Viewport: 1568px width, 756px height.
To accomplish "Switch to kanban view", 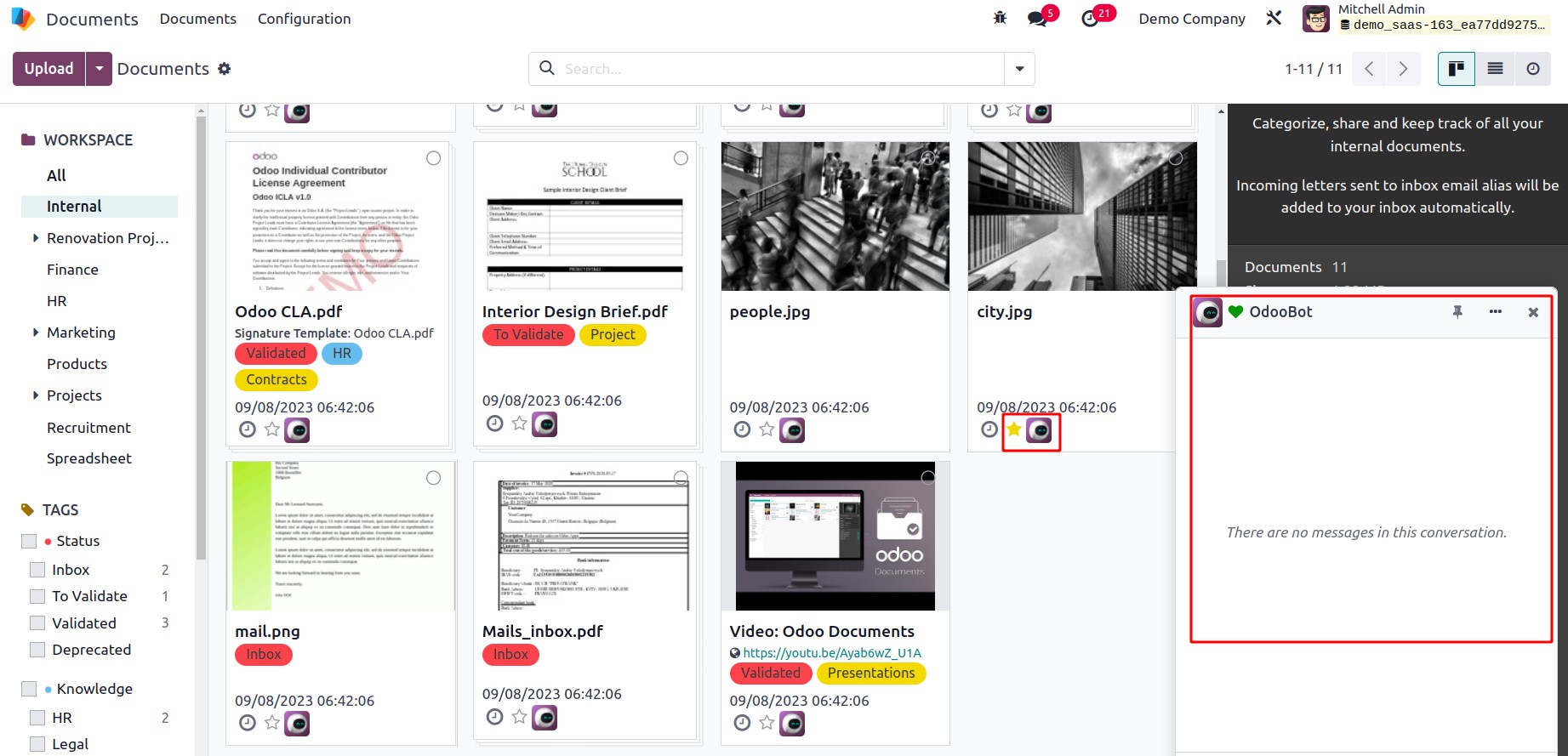I will tap(1456, 69).
